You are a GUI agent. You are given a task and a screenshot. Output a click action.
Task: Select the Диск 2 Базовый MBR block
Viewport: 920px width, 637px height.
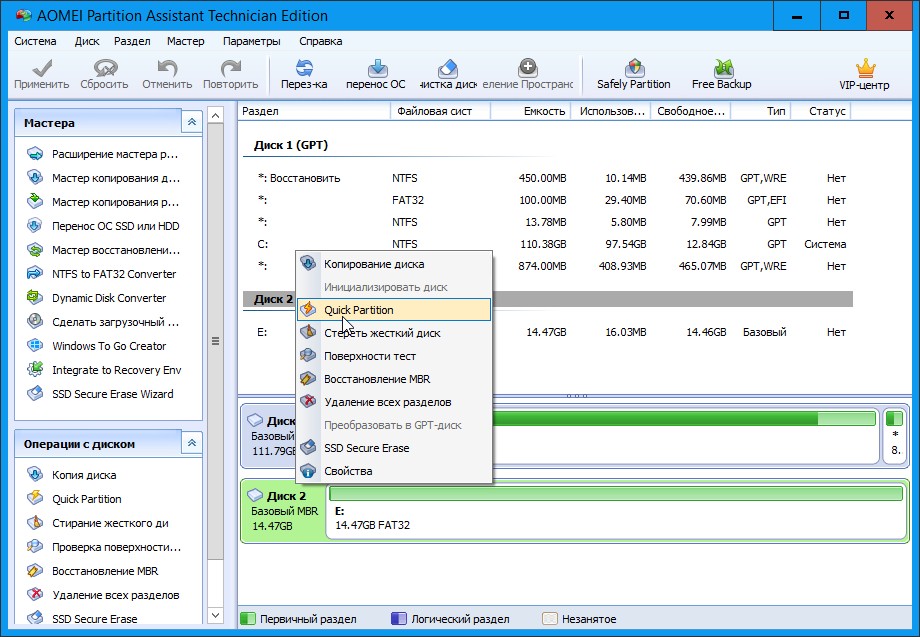point(284,510)
